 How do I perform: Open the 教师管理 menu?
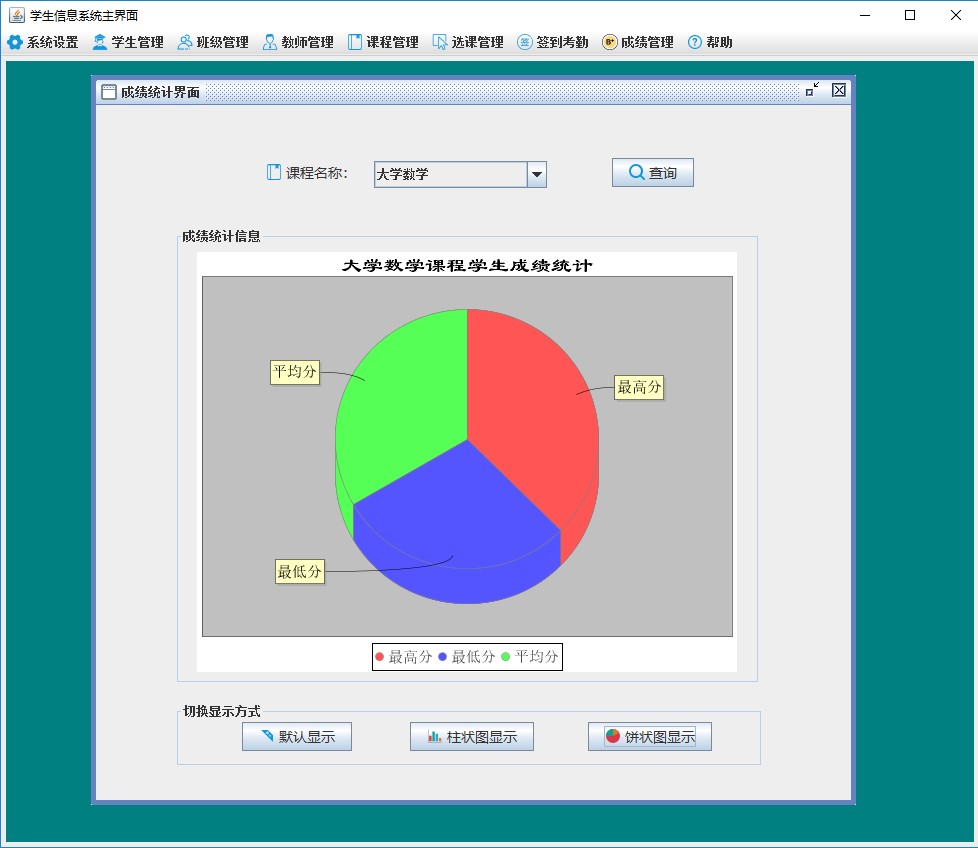[298, 42]
